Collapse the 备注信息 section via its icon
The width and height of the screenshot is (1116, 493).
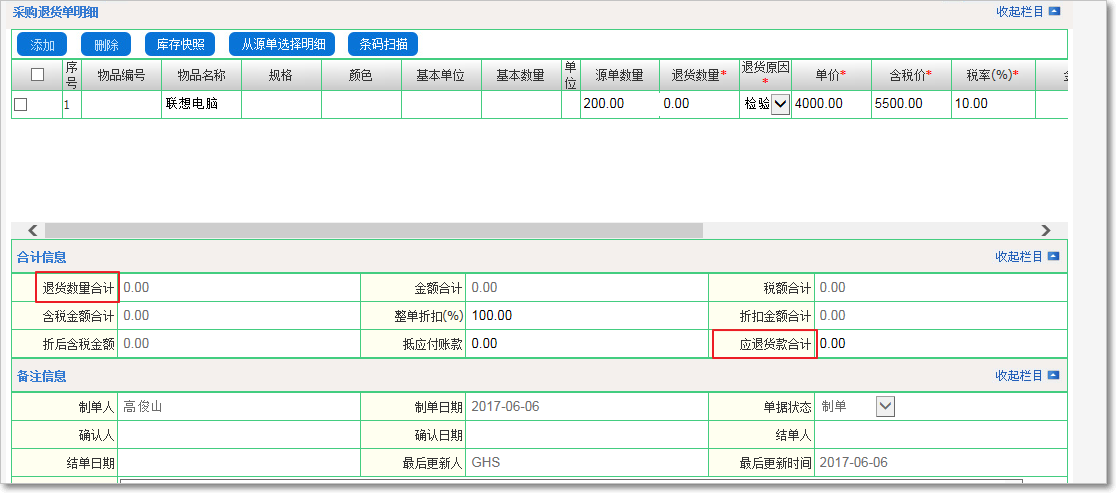pos(1053,376)
